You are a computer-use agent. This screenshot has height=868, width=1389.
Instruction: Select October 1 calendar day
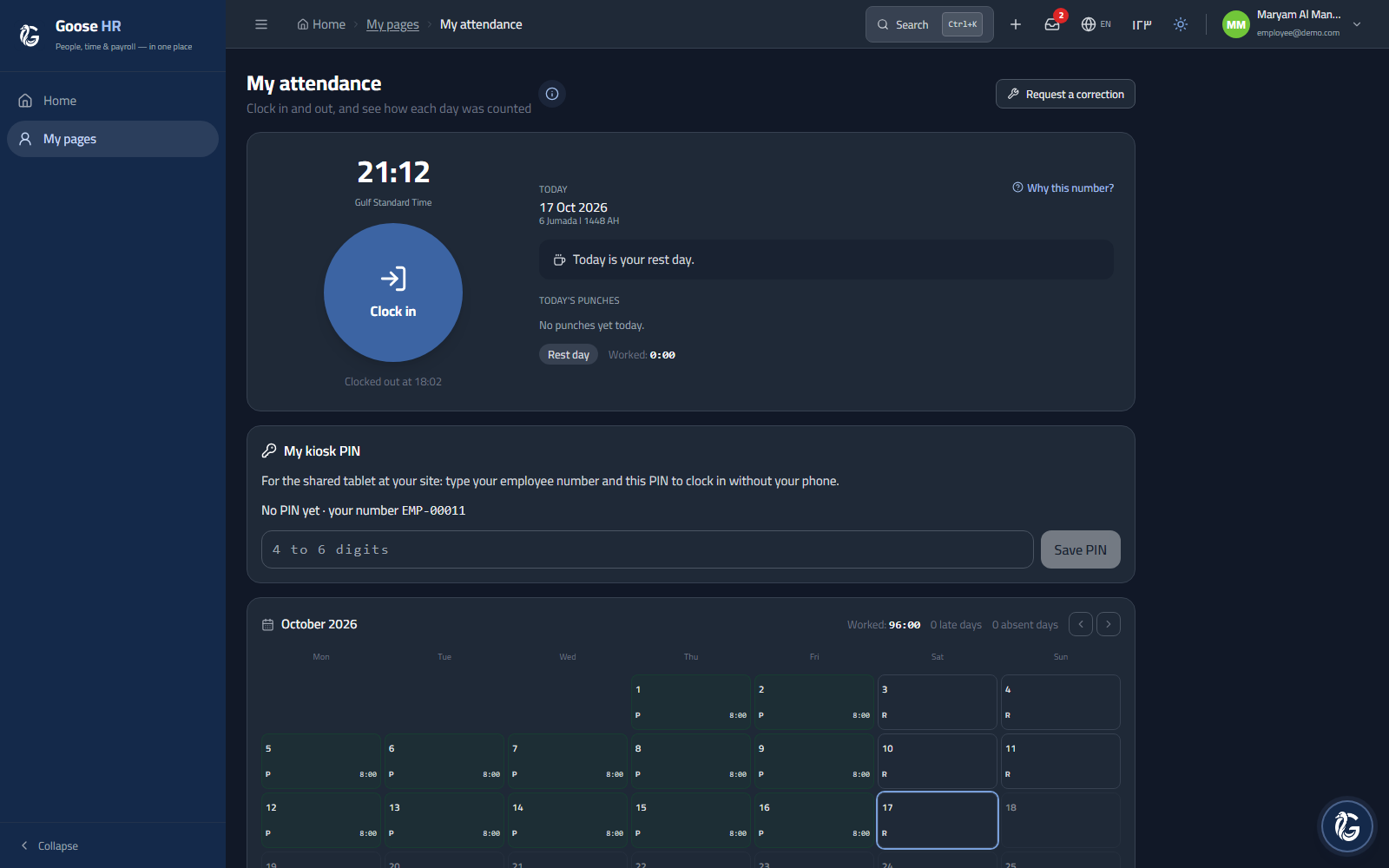point(691,702)
